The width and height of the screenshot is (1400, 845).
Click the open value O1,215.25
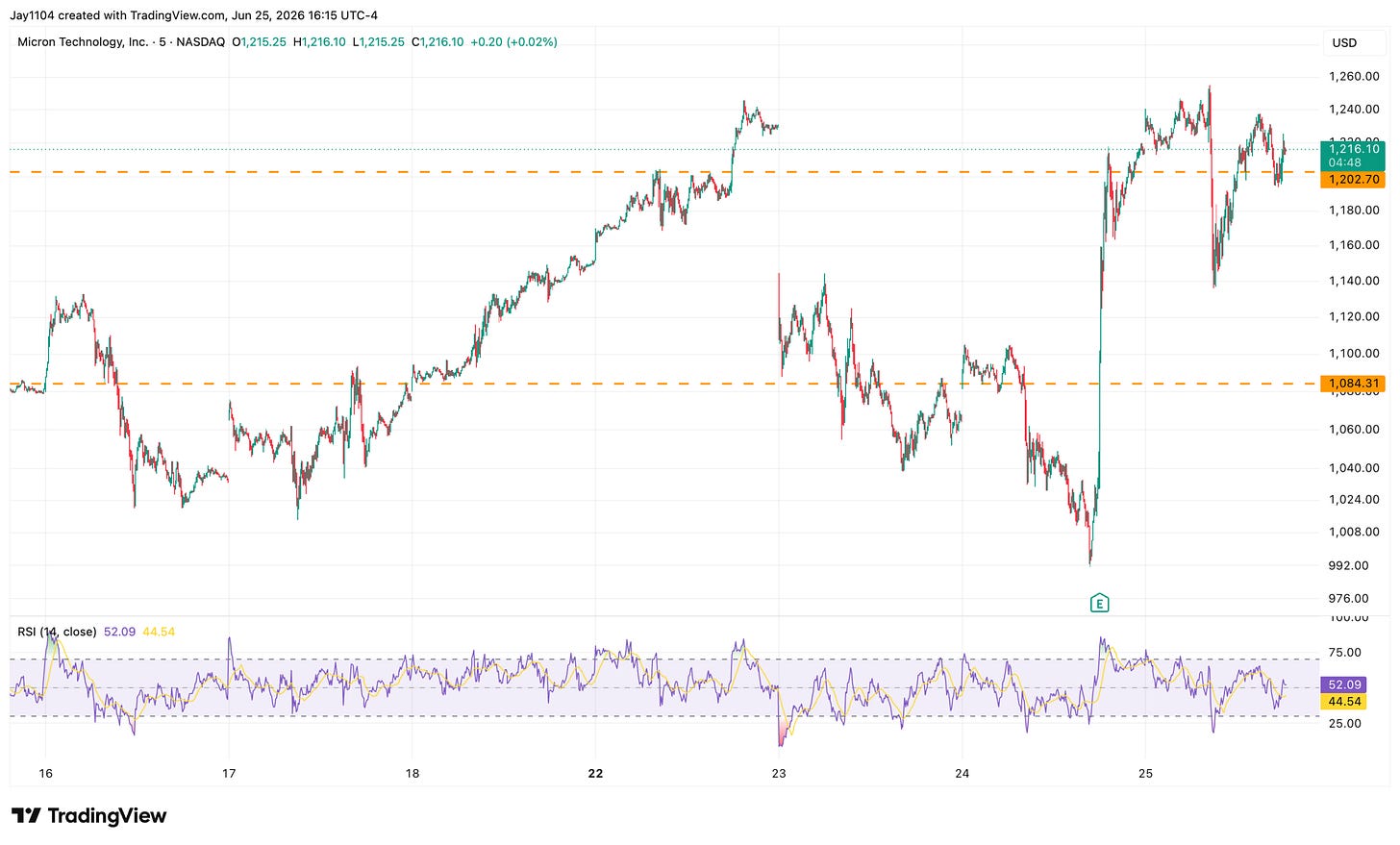259,42
